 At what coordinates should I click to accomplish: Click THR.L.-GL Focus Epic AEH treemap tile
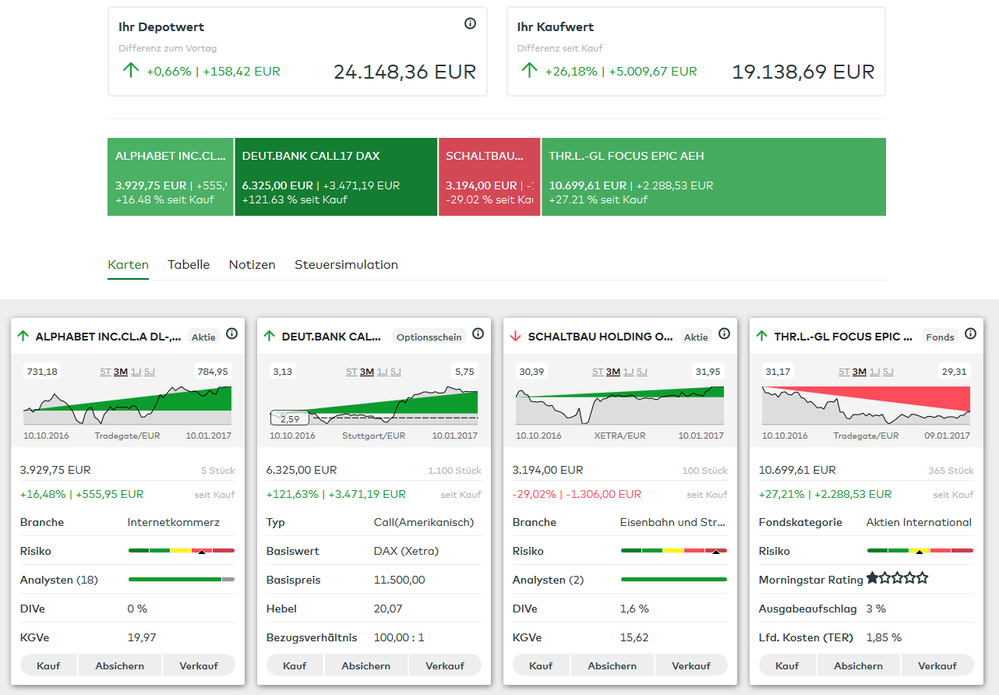coord(713,177)
